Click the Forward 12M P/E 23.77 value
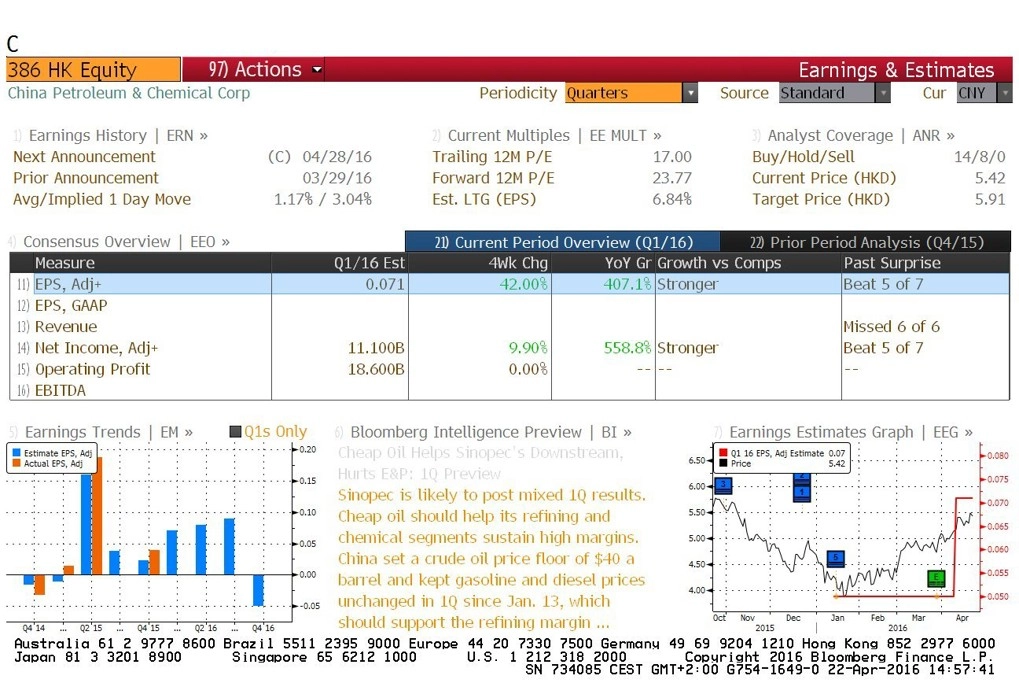Image resolution: width=1019 pixels, height=683 pixels. 672,178
